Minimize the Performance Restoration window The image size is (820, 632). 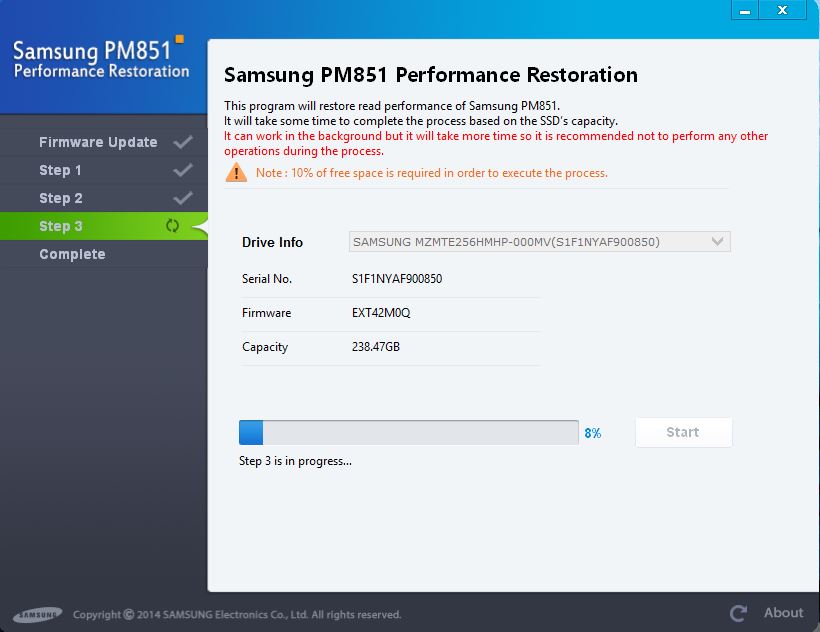[x=745, y=10]
